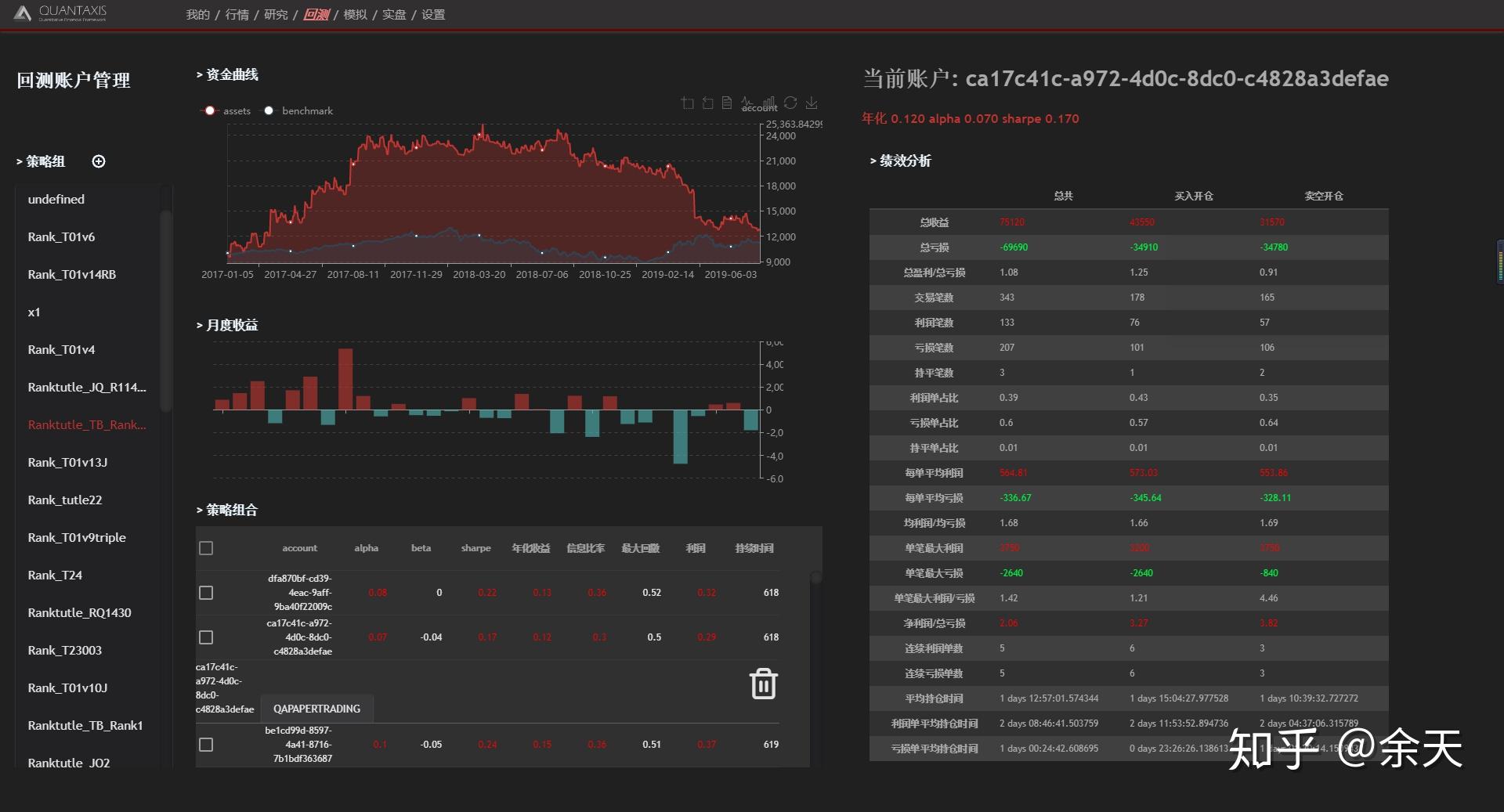The height and width of the screenshot is (812, 1504).
Task: Open the 实盘 menu
Action: coord(394,15)
